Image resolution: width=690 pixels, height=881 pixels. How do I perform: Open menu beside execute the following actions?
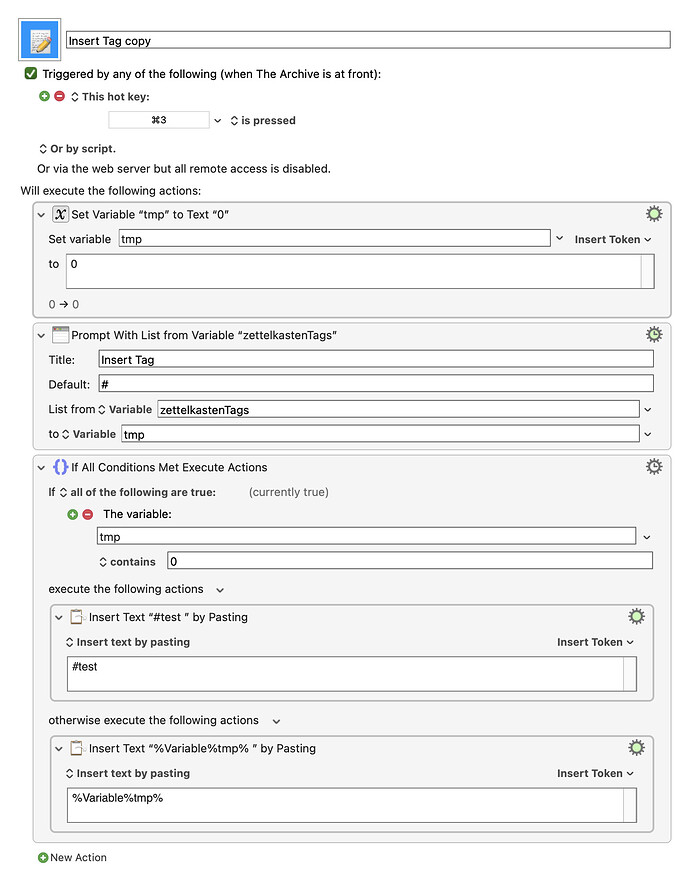click(x=220, y=590)
